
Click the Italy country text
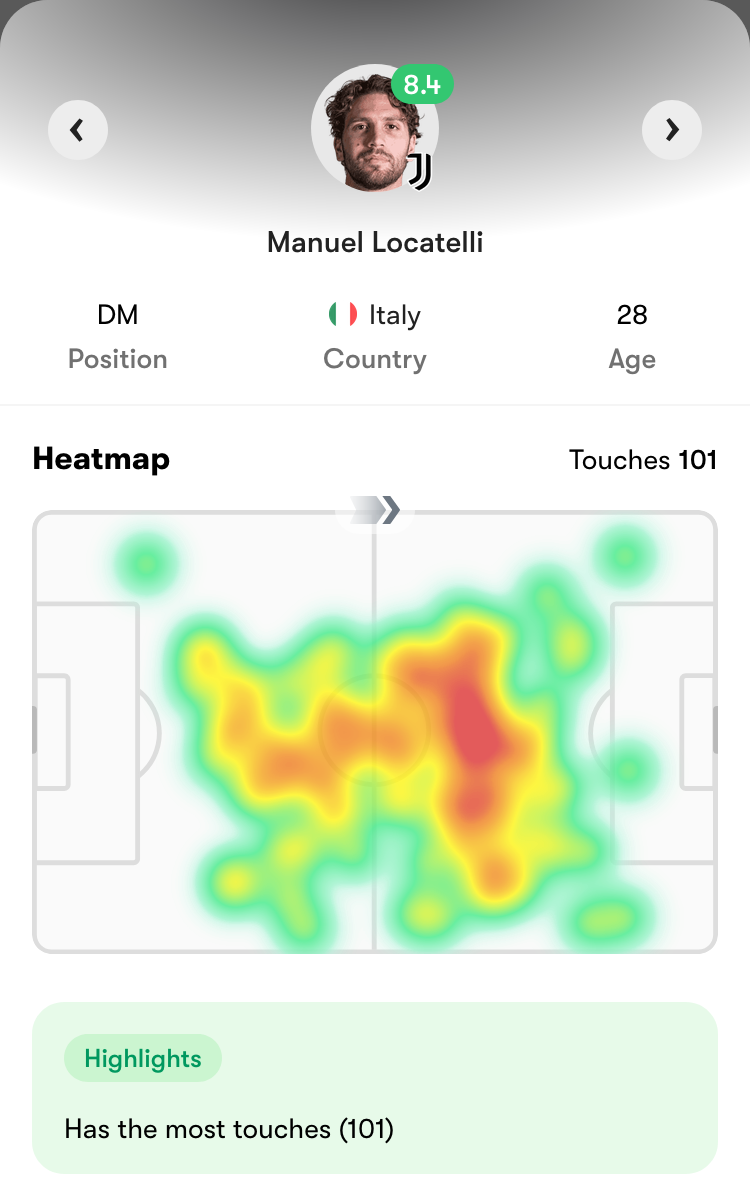[x=395, y=316]
